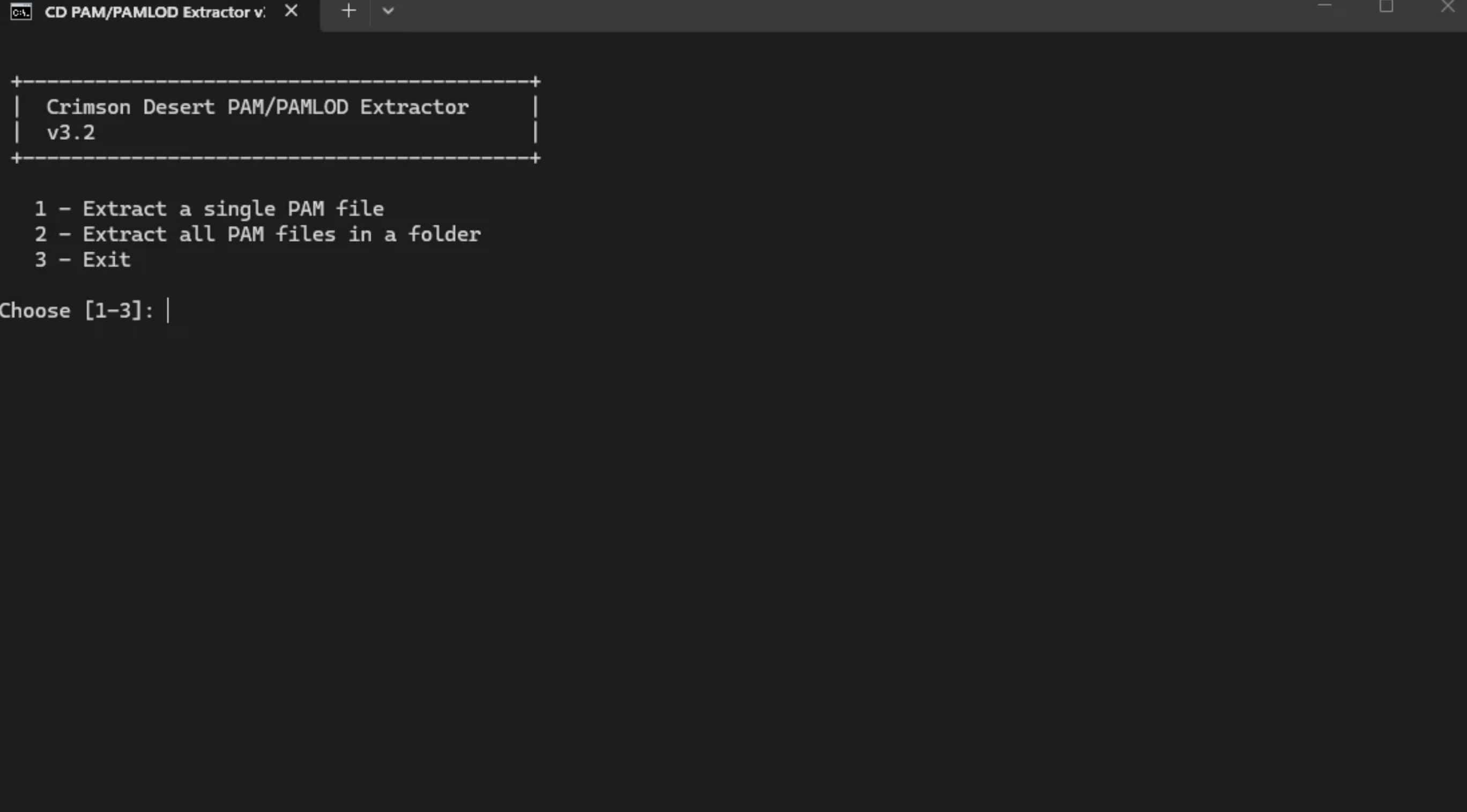Image resolution: width=1467 pixels, height=812 pixels.
Task: Click the number 1 before Extract a single
Action: point(40,209)
